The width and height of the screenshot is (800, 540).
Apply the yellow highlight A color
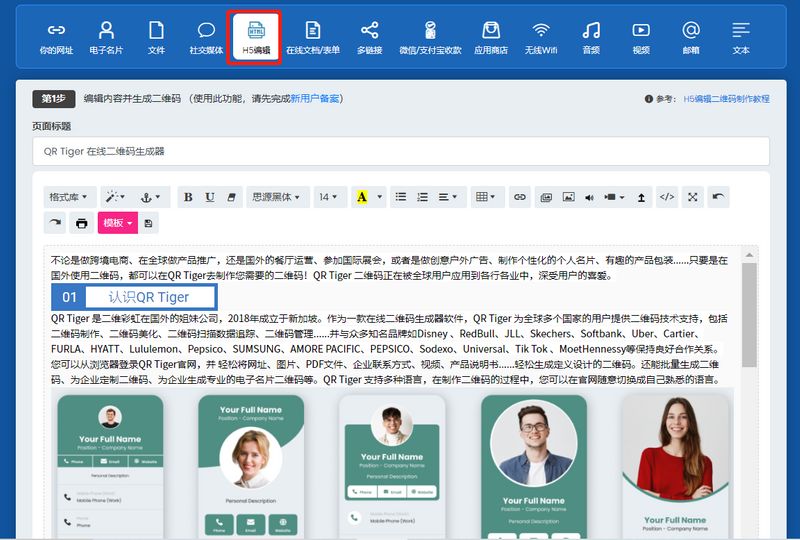pos(362,197)
